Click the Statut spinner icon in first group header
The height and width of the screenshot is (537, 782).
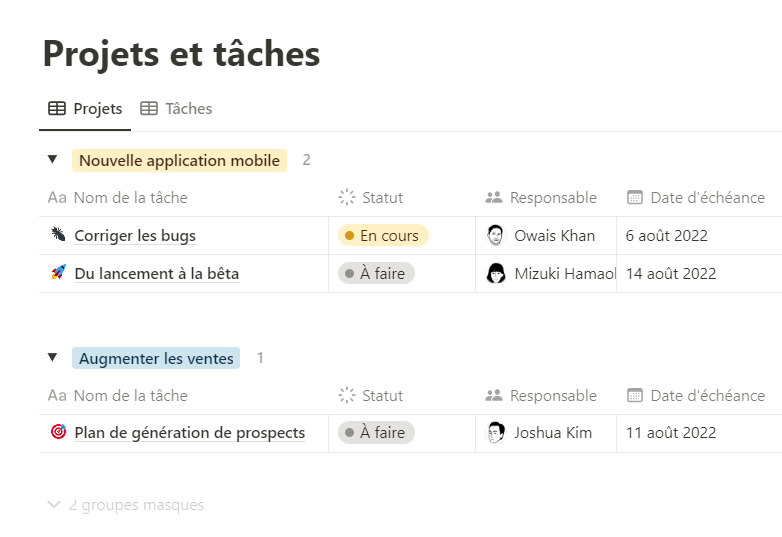(347, 197)
